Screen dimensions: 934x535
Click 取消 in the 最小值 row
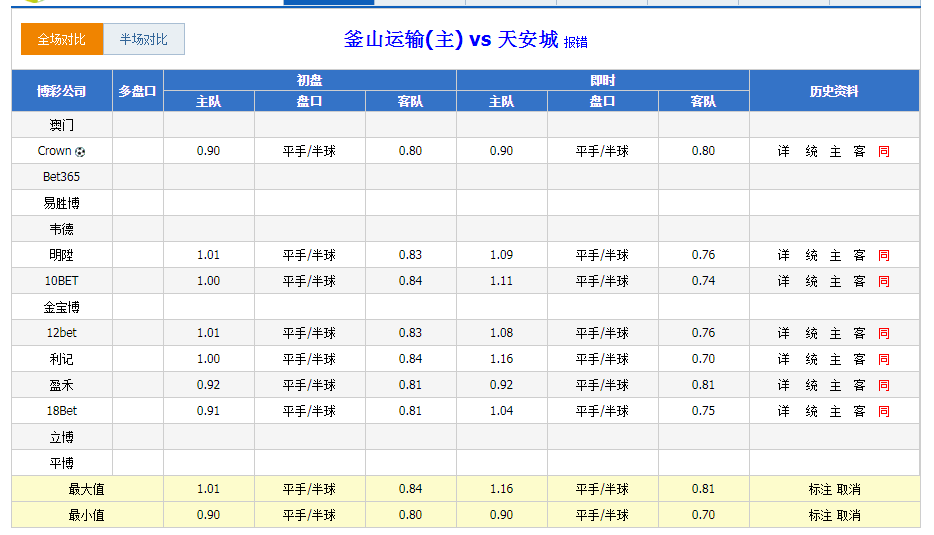coord(849,515)
